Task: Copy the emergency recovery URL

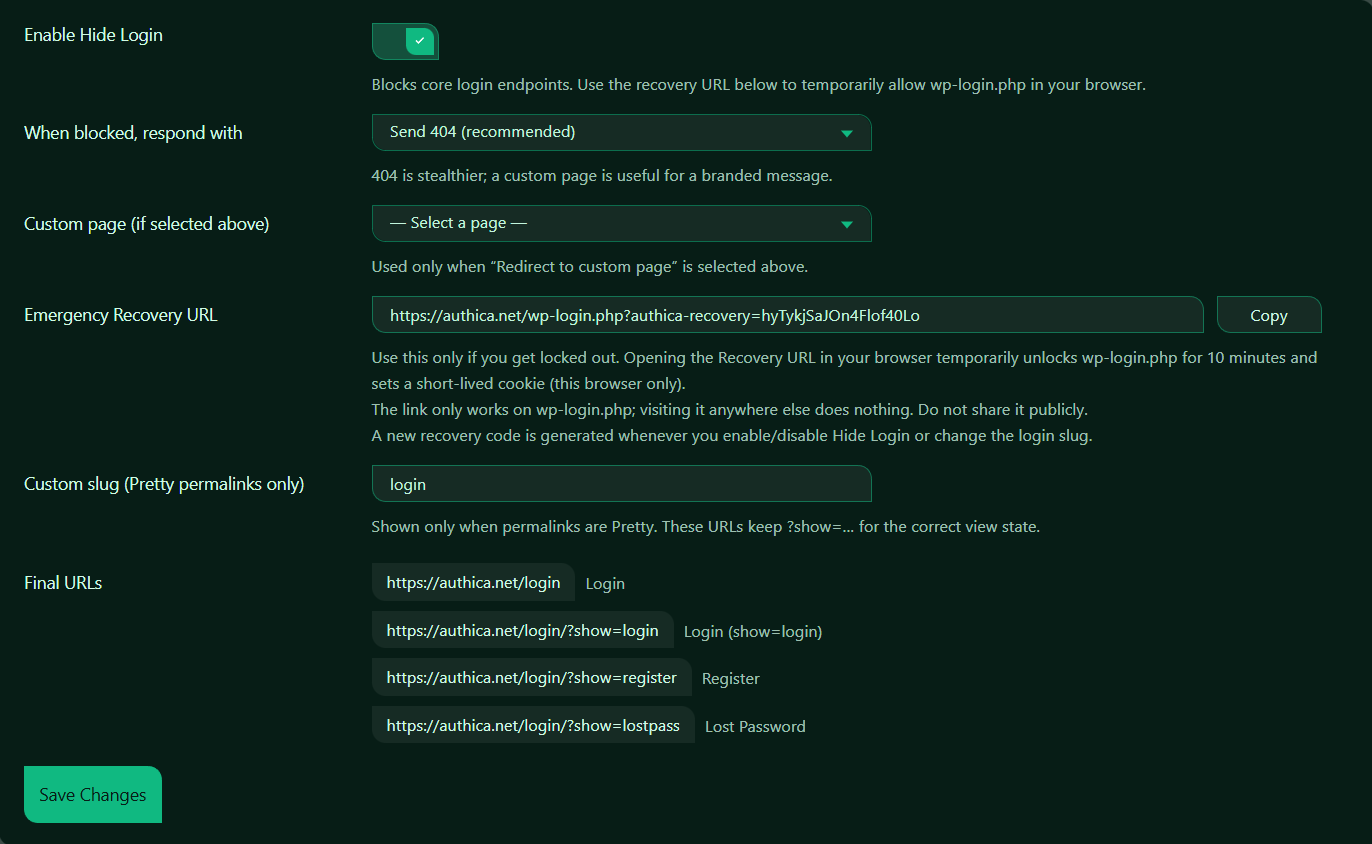Action: click(x=1268, y=315)
